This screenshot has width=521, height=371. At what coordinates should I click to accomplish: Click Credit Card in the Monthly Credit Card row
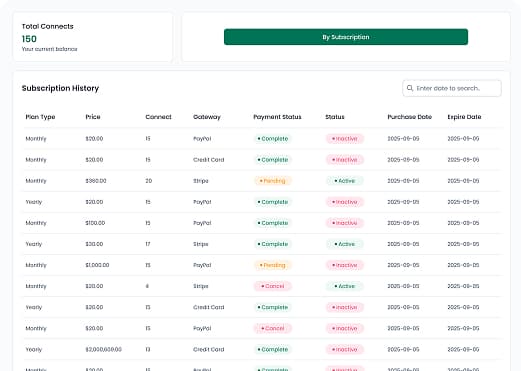(209, 160)
